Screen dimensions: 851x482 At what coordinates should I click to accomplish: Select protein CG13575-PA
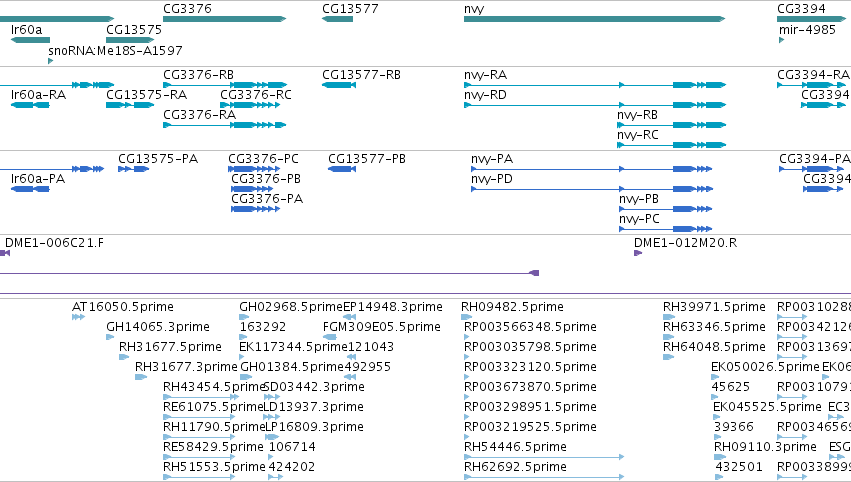(134, 169)
